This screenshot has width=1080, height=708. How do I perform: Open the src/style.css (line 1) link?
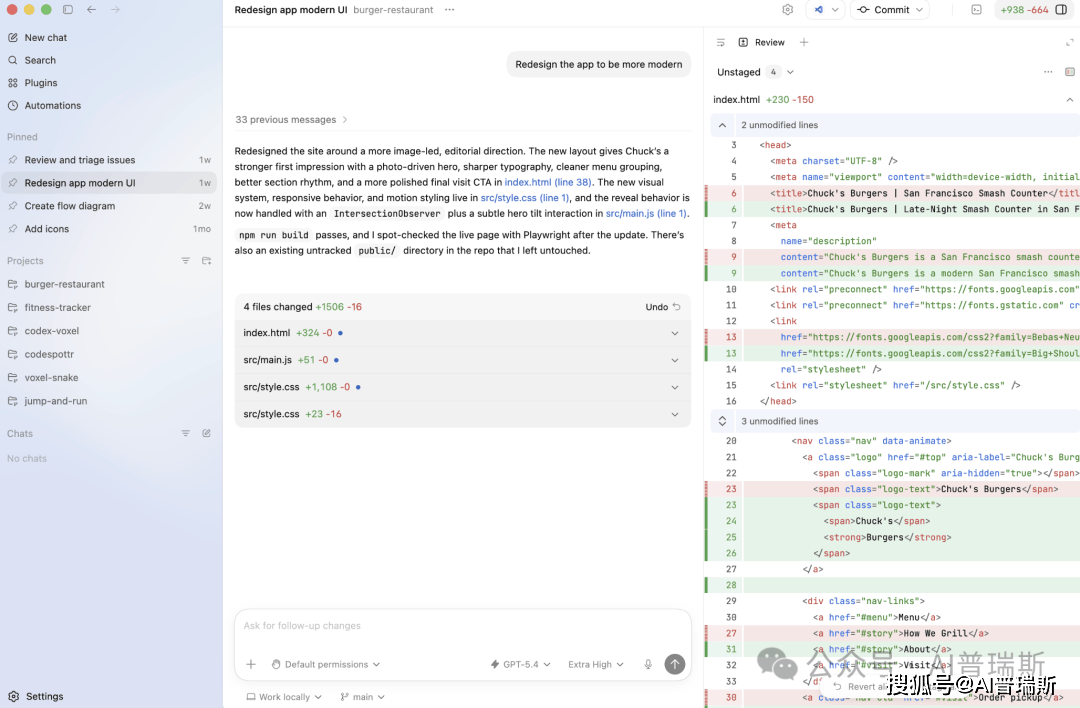point(525,198)
